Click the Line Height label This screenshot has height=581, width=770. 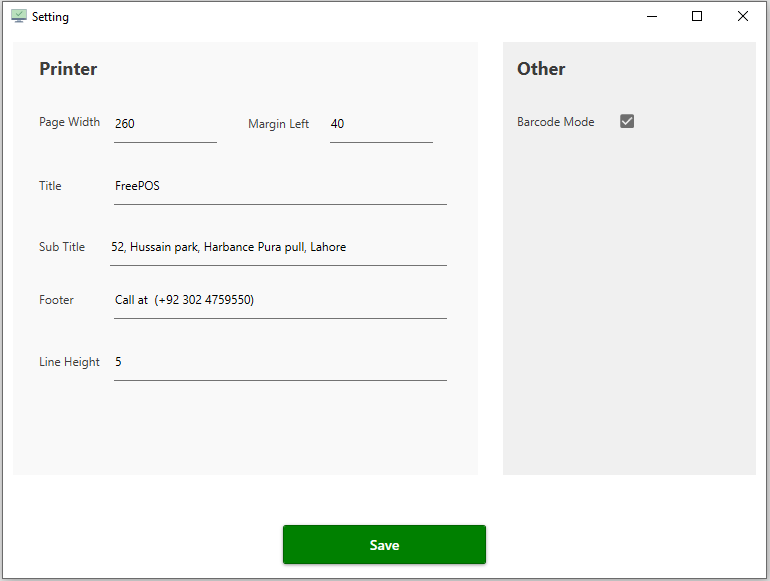pyautogui.click(x=69, y=362)
